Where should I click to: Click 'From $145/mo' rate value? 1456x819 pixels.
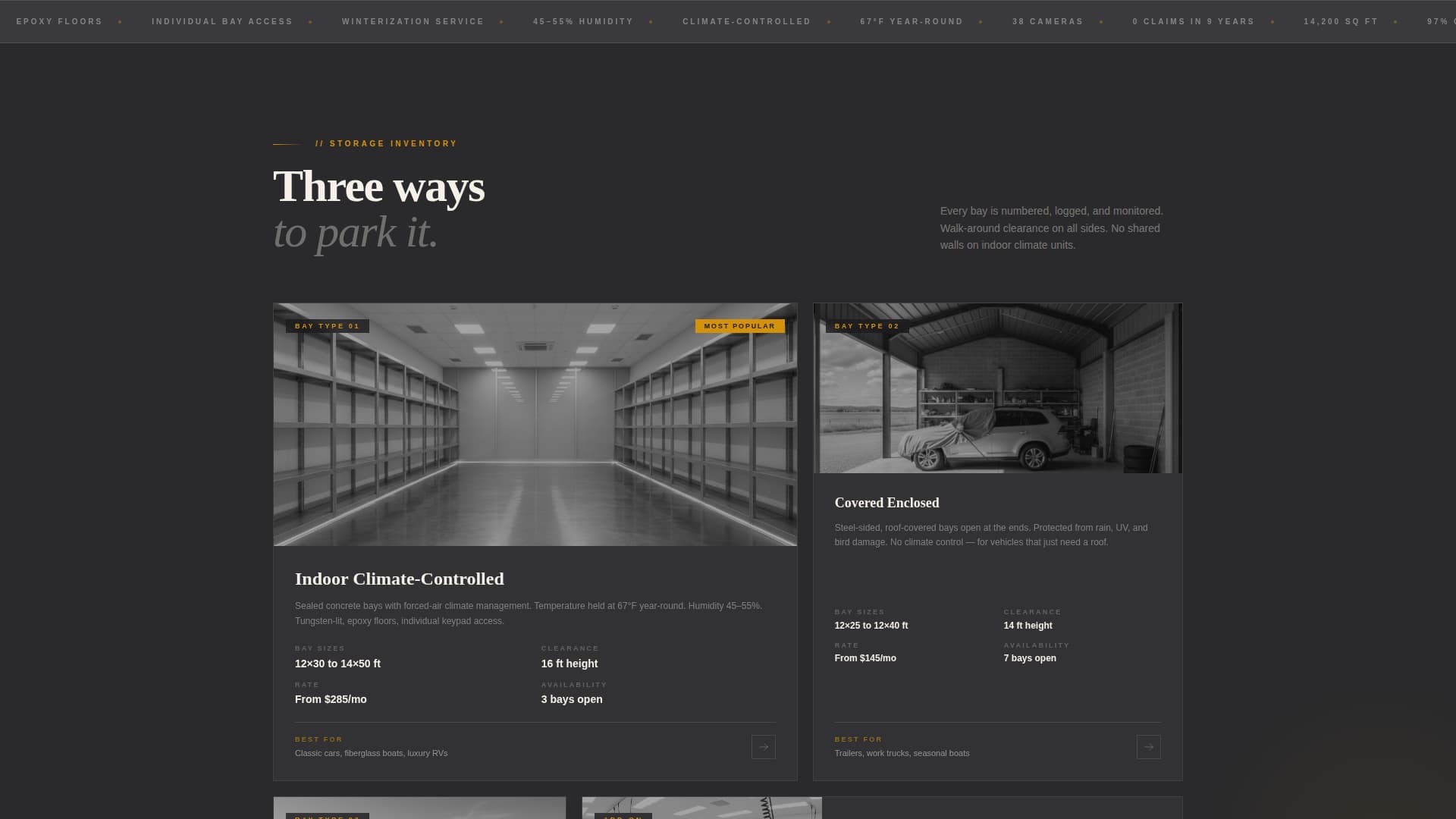click(865, 658)
